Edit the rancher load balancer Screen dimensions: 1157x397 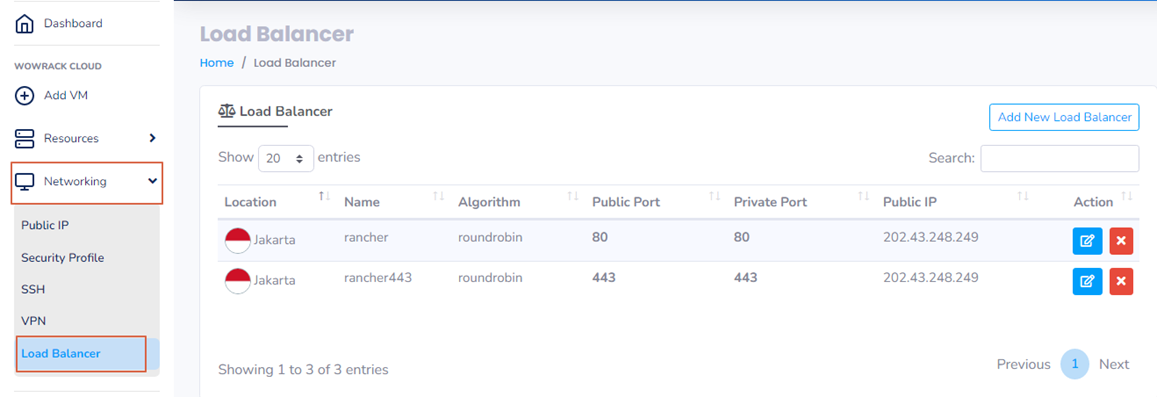[x=1087, y=241]
